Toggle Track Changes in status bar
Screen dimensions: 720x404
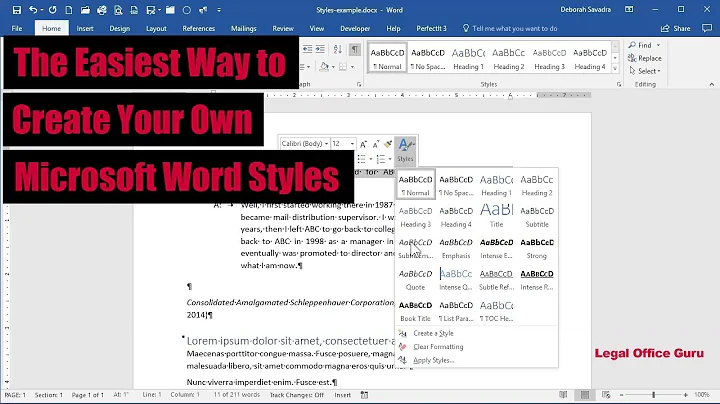tap(297, 395)
